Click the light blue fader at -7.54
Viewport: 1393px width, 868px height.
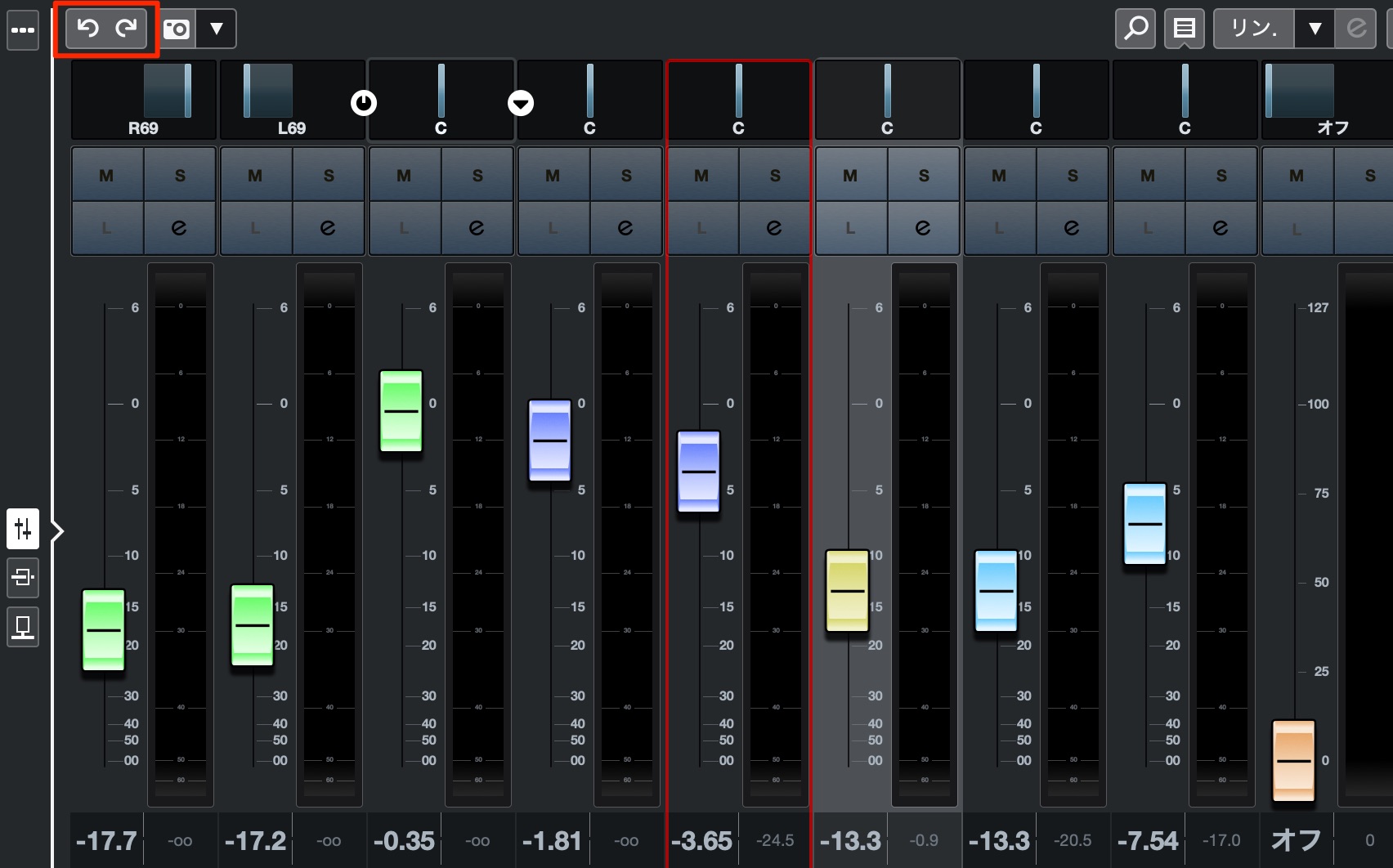[1145, 524]
